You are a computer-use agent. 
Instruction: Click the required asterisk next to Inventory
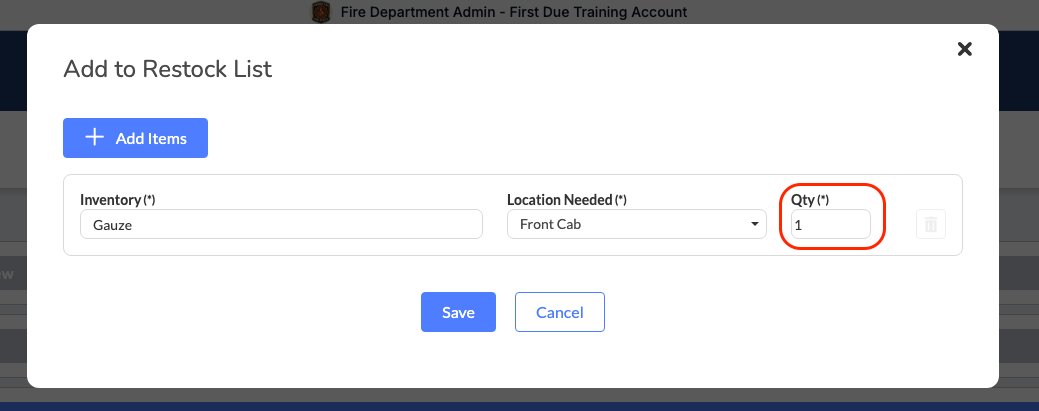[149, 200]
